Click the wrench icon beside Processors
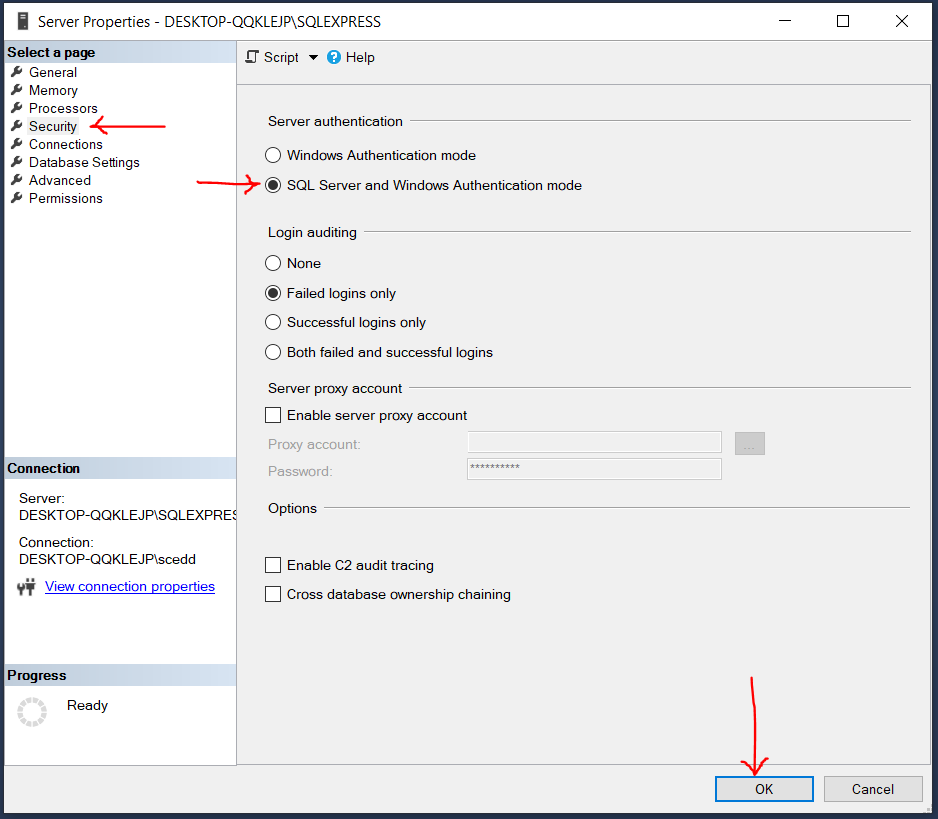 coord(17,108)
